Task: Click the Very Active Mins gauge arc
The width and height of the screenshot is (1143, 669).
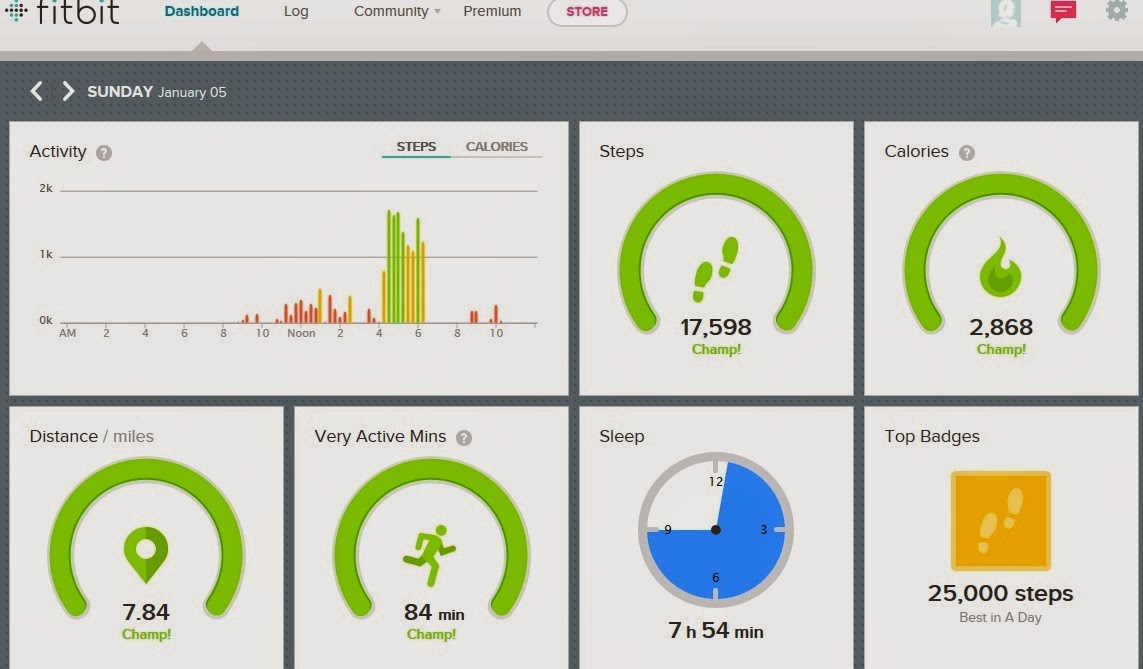Action: 431,467
